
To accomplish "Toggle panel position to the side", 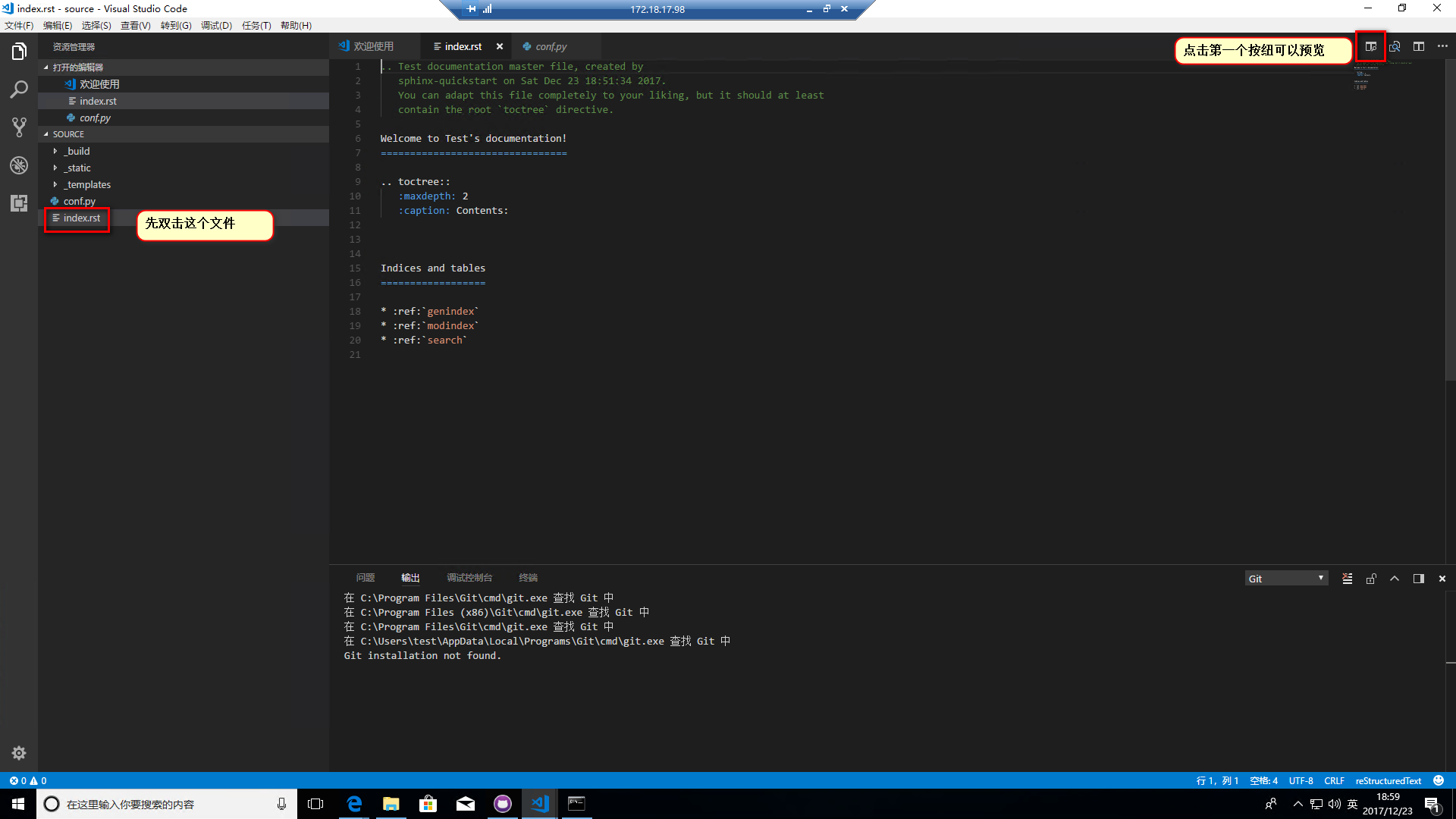I will [x=1419, y=579].
